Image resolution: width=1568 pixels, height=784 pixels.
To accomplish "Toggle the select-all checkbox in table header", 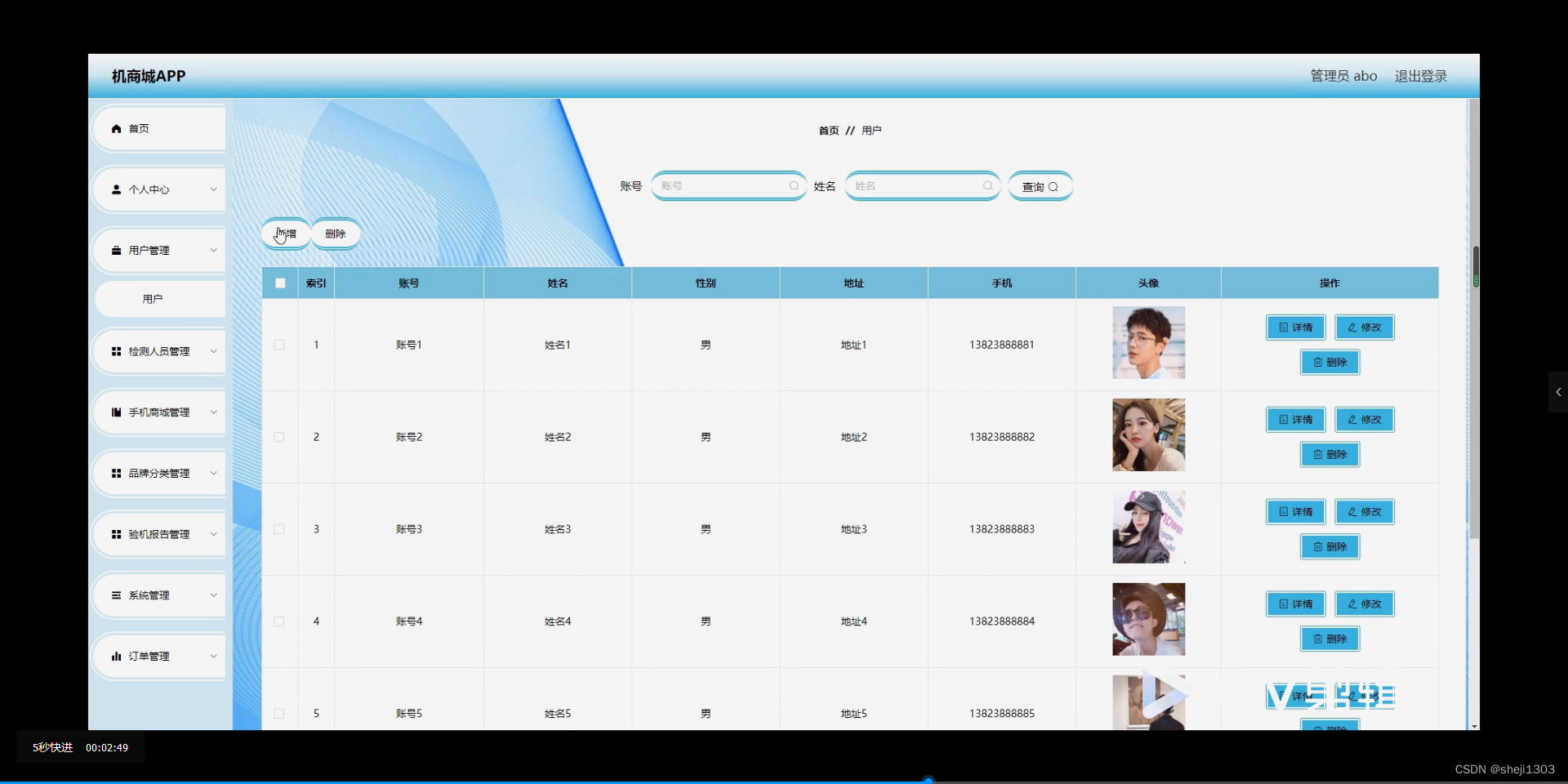I will tap(279, 283).
